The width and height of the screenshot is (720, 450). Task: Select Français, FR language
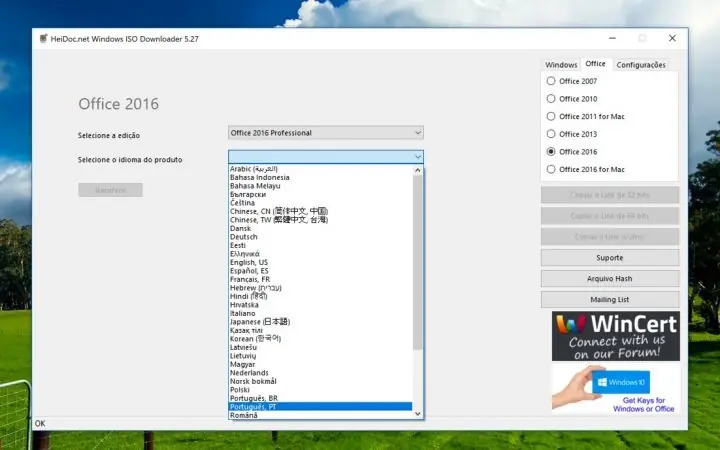321,279
